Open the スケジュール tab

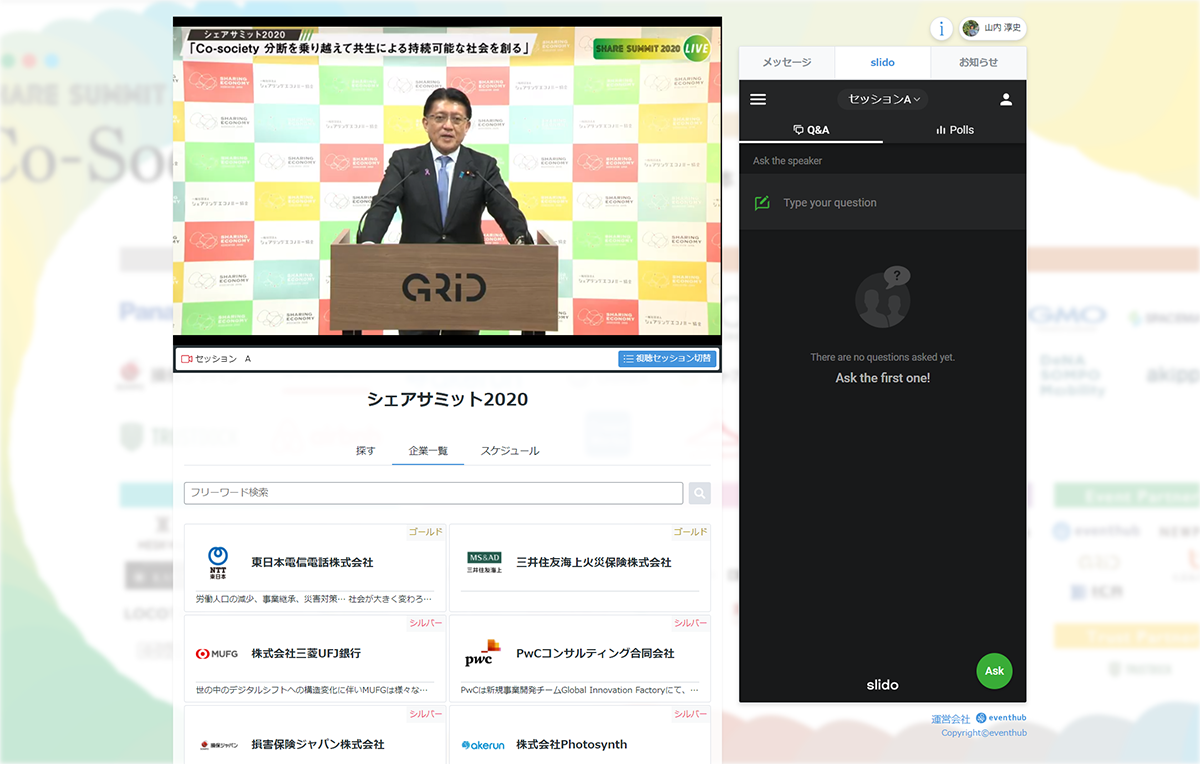tap(510, 451)
